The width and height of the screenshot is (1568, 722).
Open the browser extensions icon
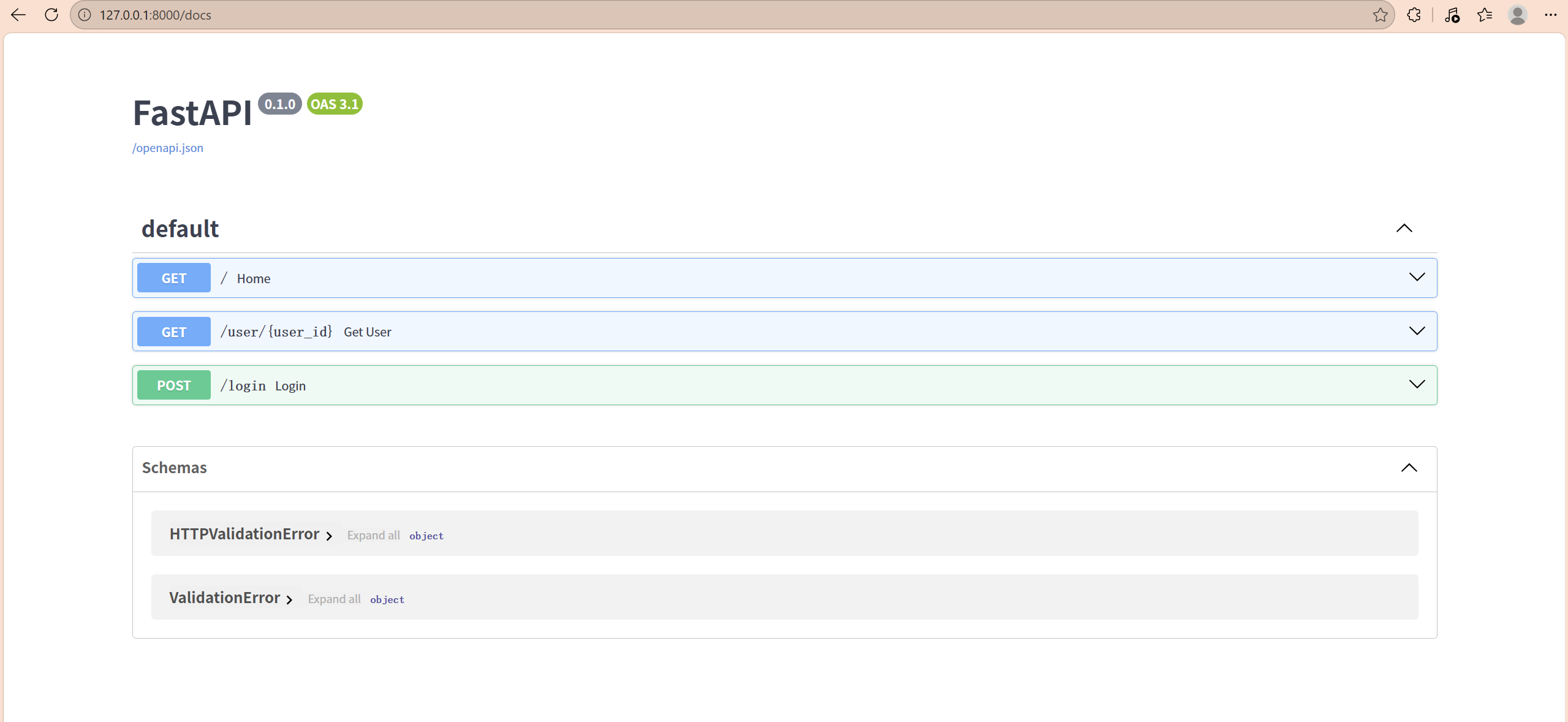(x=1414, y=15)
